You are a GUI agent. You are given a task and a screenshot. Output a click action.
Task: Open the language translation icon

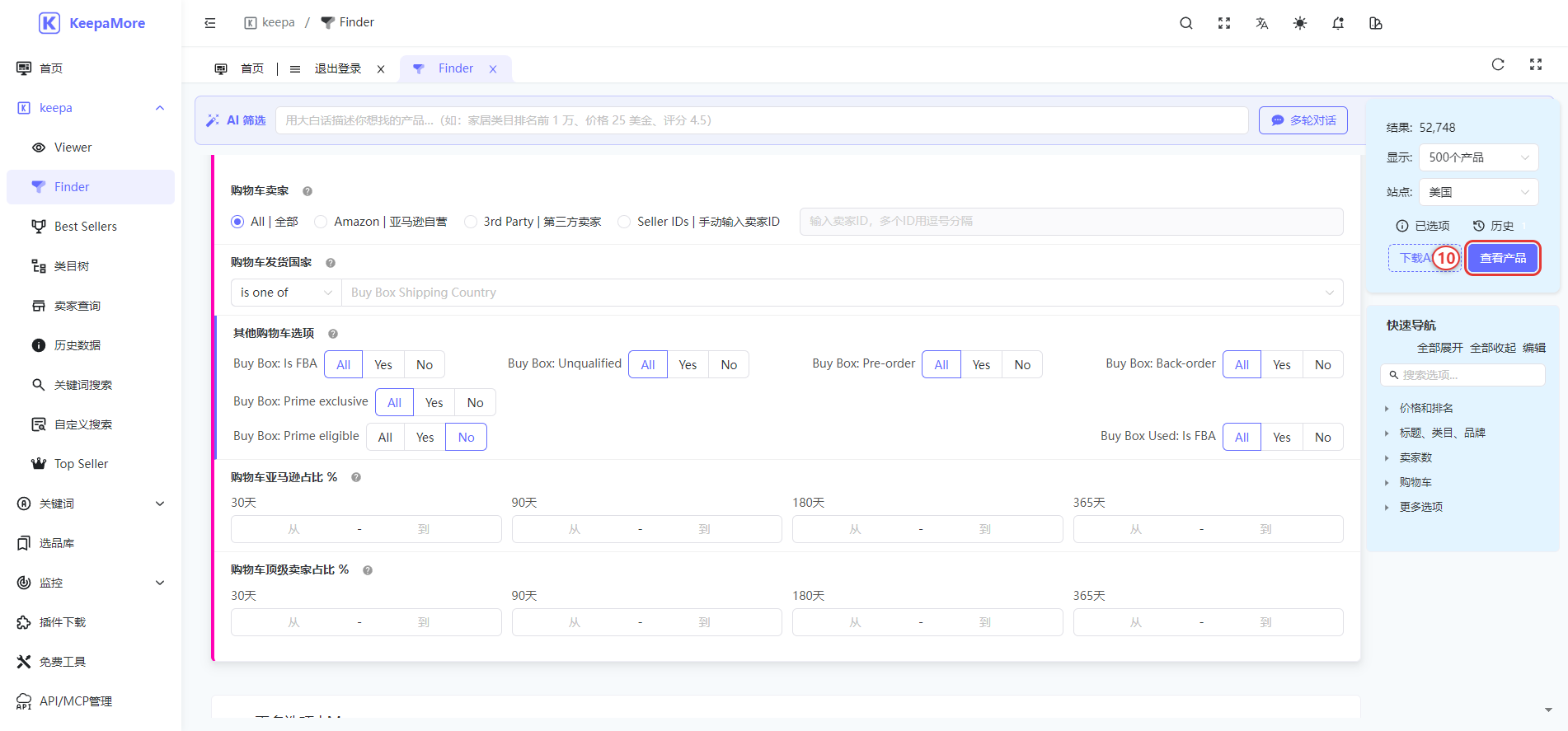click(1262, 23)
